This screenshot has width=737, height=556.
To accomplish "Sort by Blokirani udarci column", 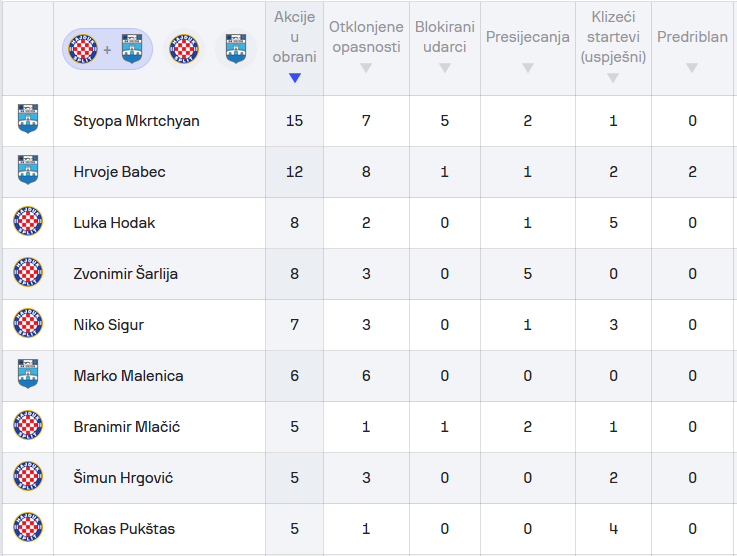I will tap(445, 47).
